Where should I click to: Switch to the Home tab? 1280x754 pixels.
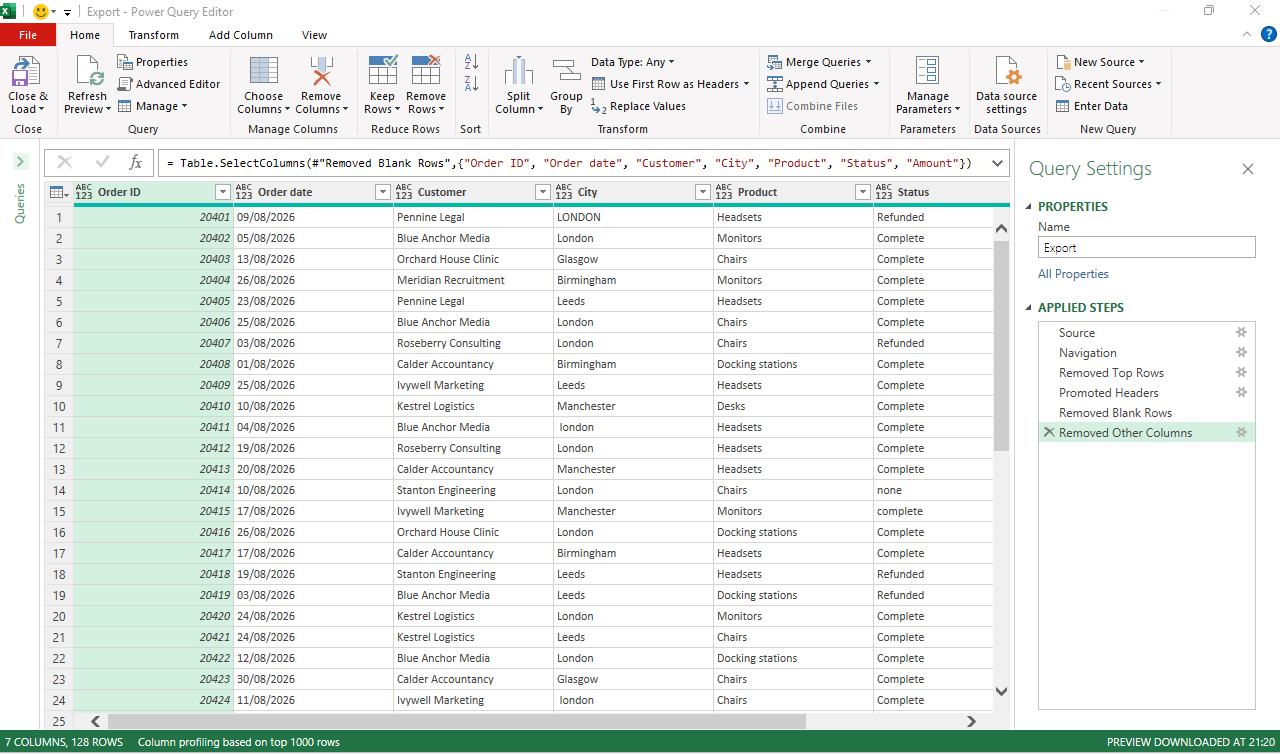(x=85, y=35)
